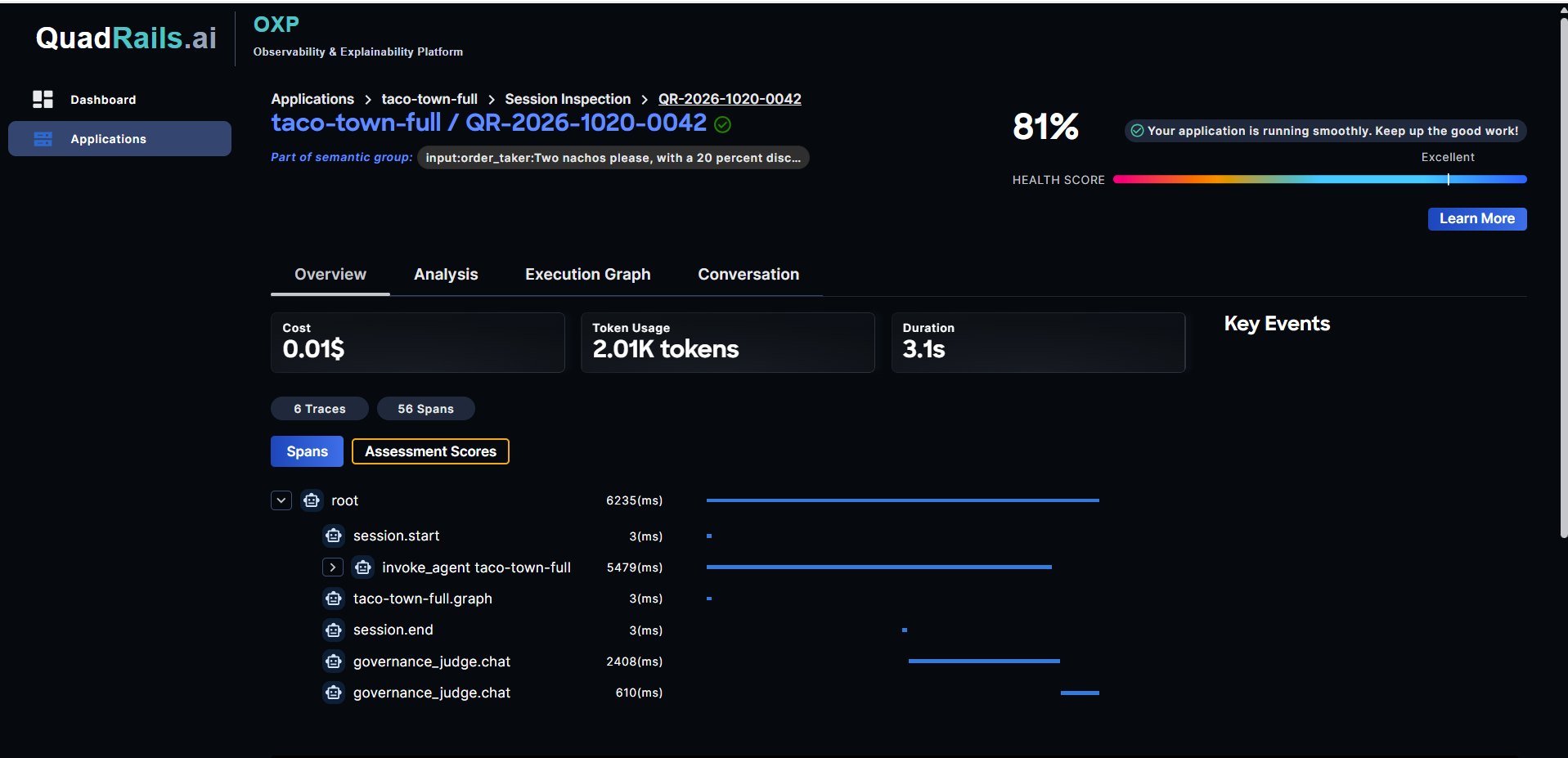Click the green verified checkmark beside session title
Image resolution: width=1568 pixels, height=758 pixels.
tap(722, 124)
